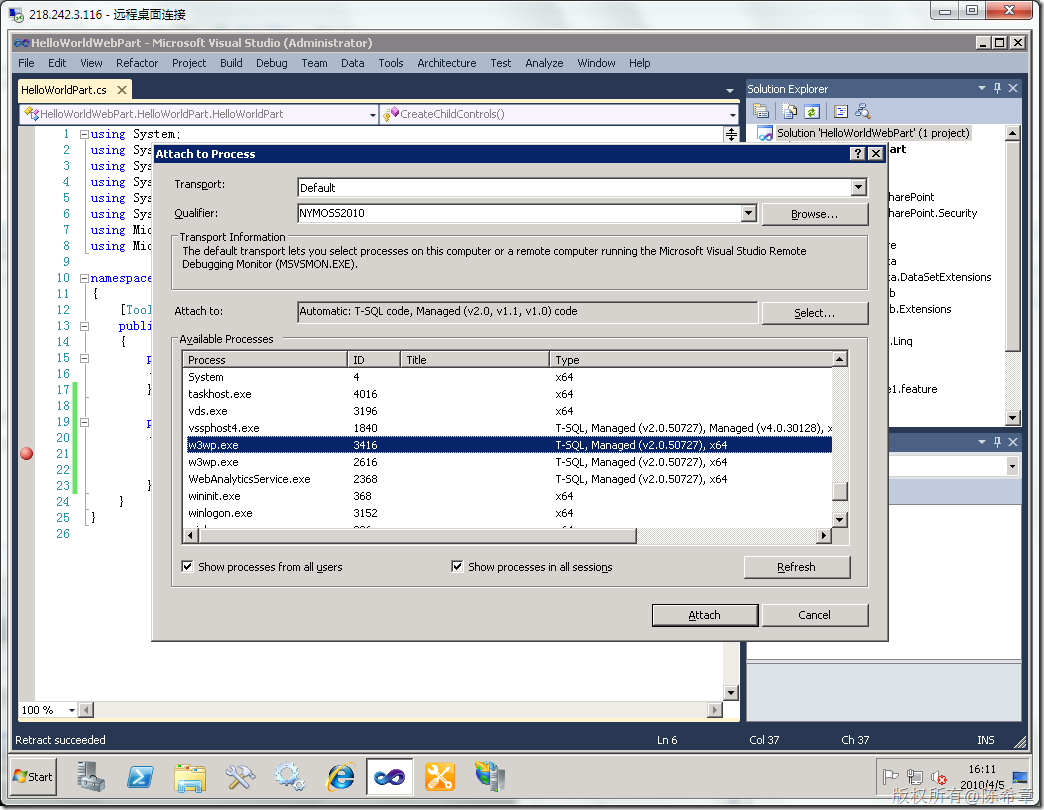1044x810 pixels.
Task: Click the ID column header
Action: click(x=374, y=359)
